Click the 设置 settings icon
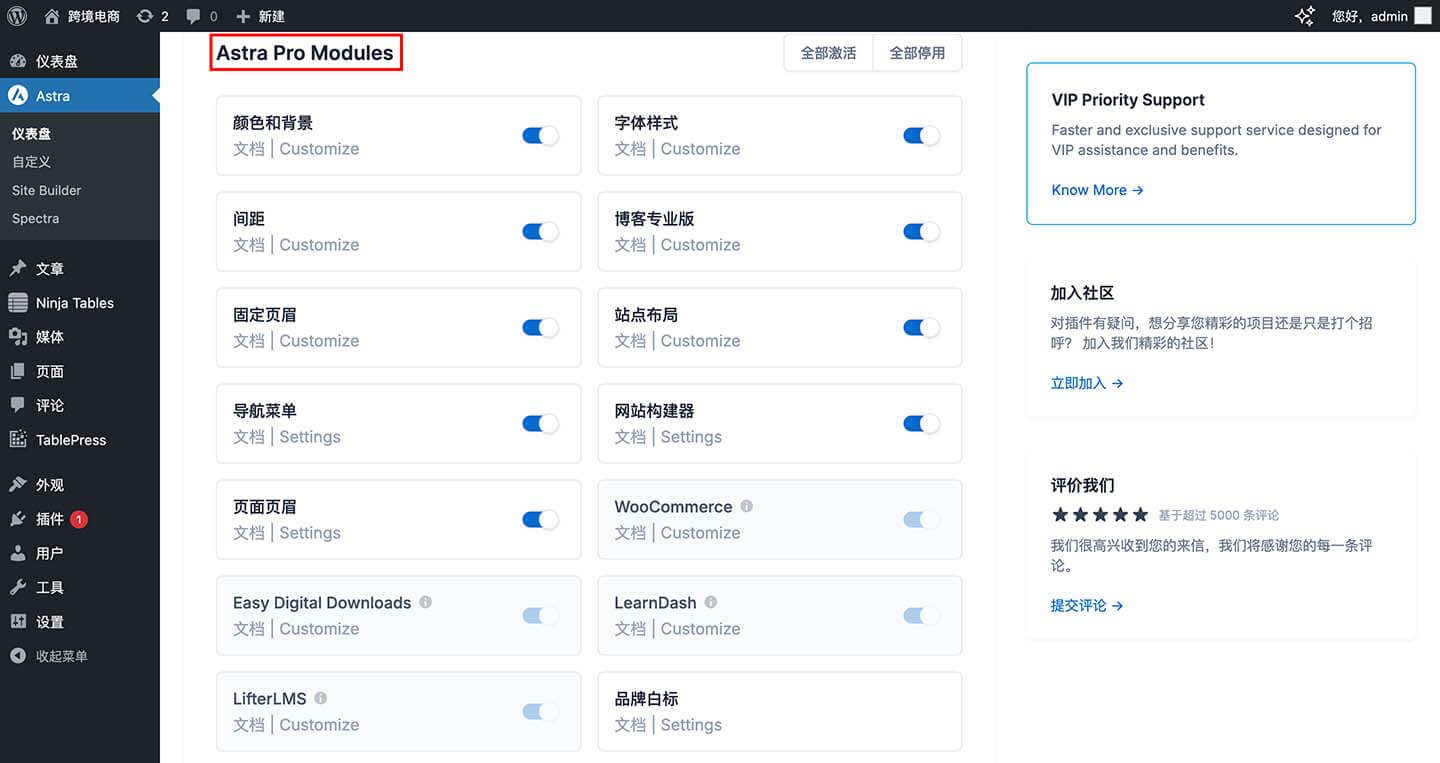The width and height of the screenshot is (1440, 763). 18,621
